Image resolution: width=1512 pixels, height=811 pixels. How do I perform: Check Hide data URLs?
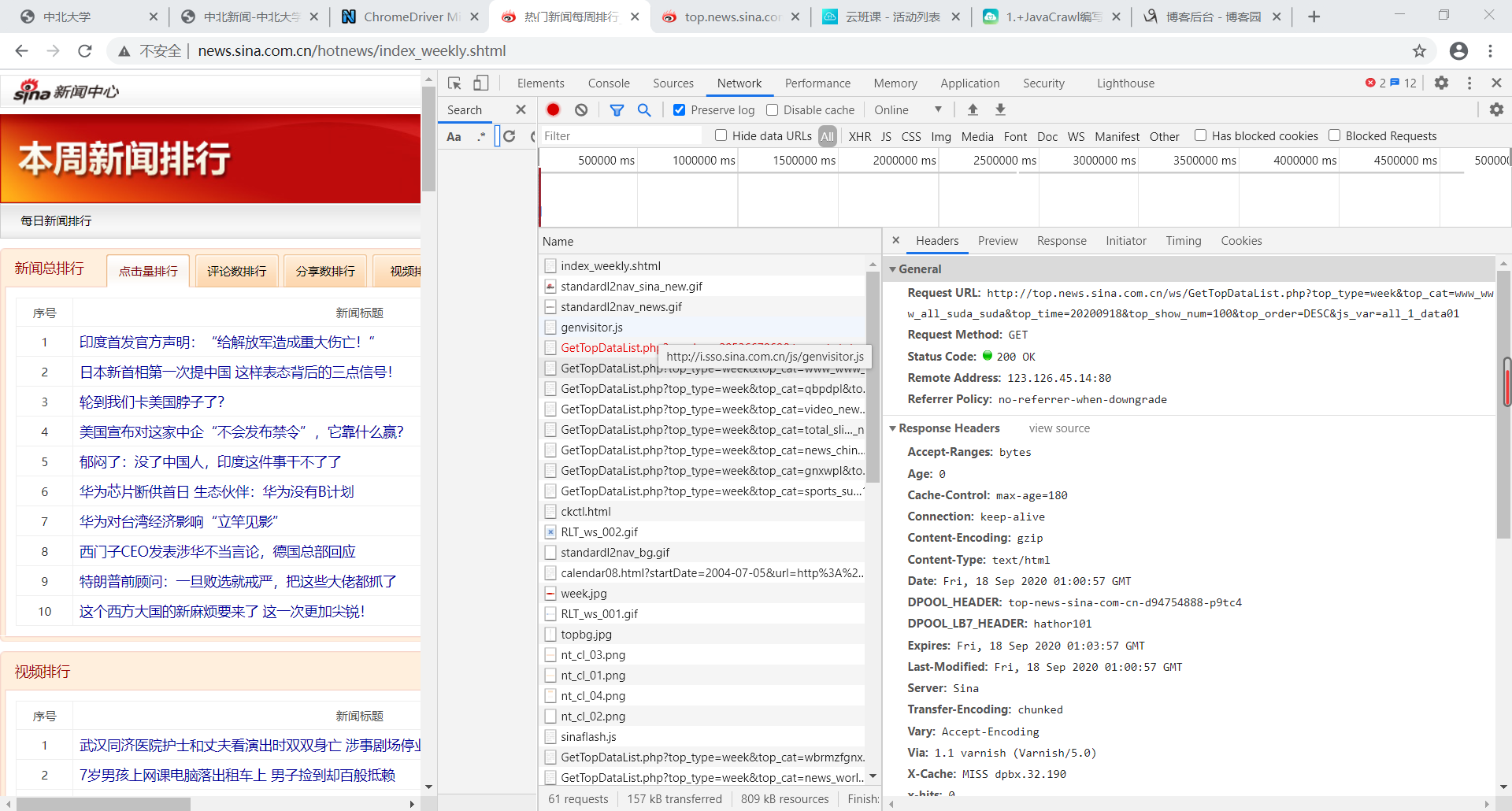(x=721, y=135)
